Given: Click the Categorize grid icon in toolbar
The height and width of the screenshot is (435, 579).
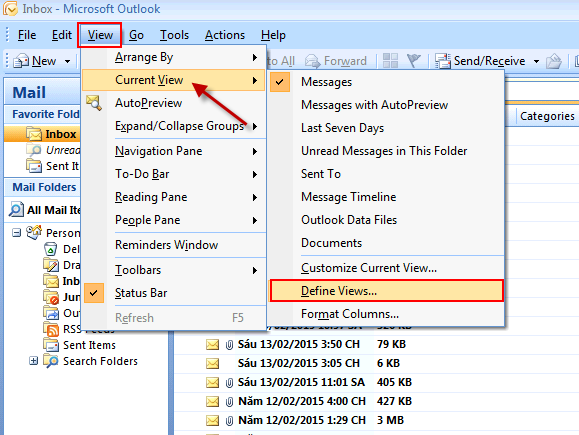Looking at the screenshot, I should [x=390, y=61].
